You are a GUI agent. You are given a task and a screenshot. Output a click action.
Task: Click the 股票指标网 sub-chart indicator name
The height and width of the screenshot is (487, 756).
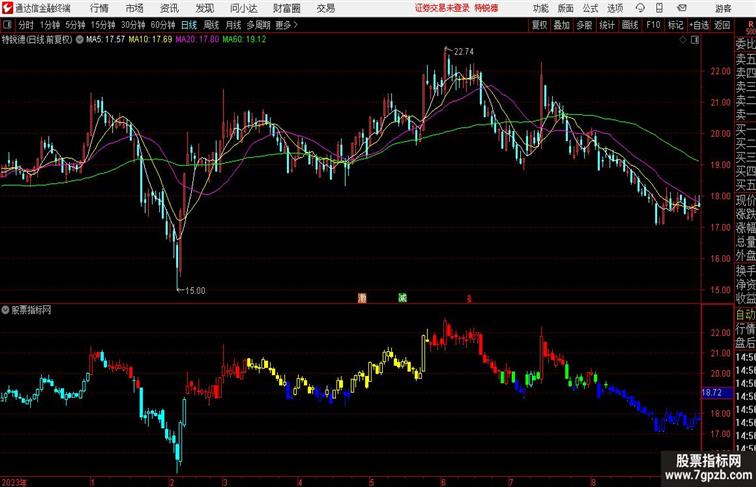(x=31, y=310)
